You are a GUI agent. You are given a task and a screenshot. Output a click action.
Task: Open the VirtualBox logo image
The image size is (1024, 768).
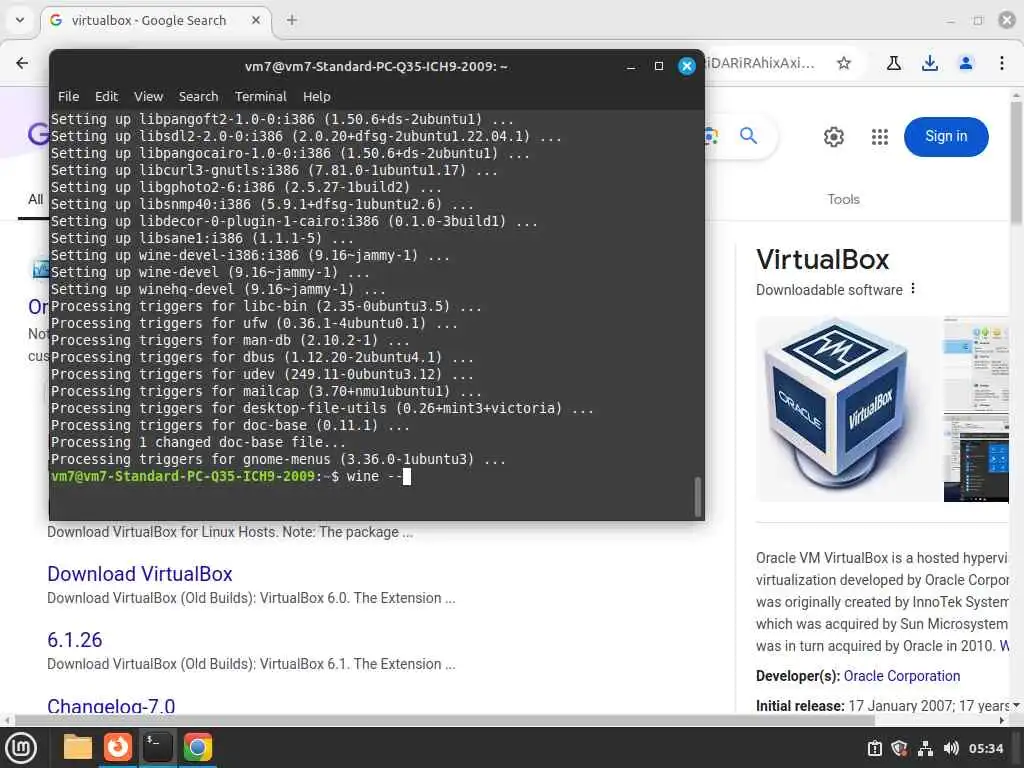tap(846, 408)
